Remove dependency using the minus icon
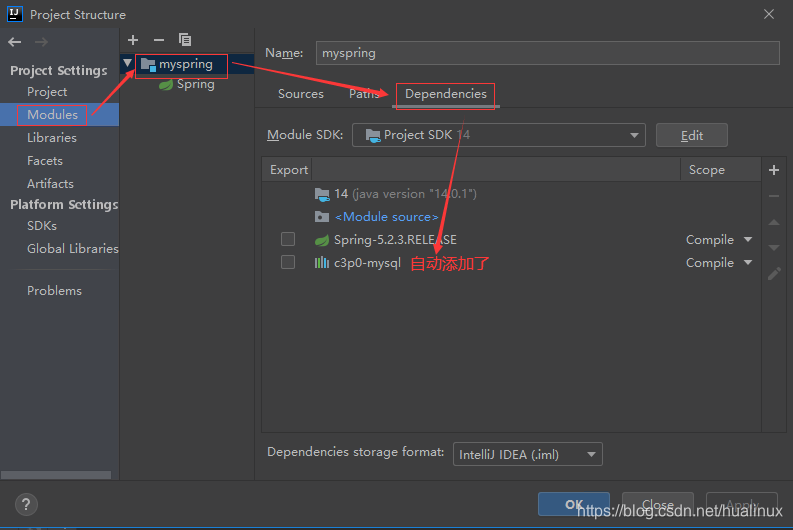 click(774, 196)
